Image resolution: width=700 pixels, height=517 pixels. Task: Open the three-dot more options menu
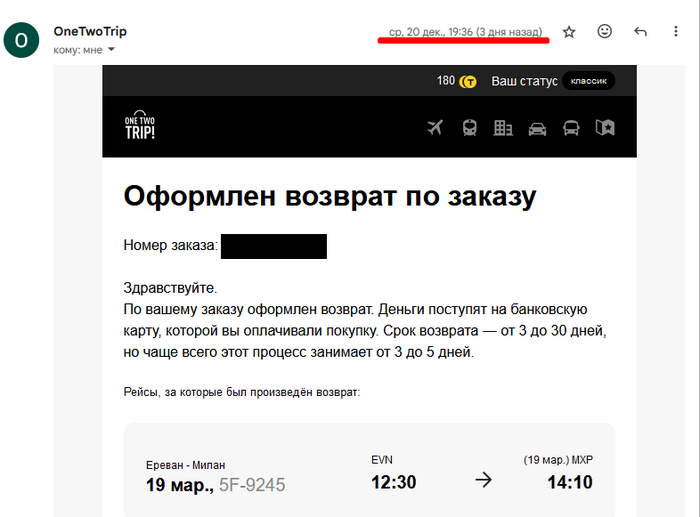click(x=675, y=31)
